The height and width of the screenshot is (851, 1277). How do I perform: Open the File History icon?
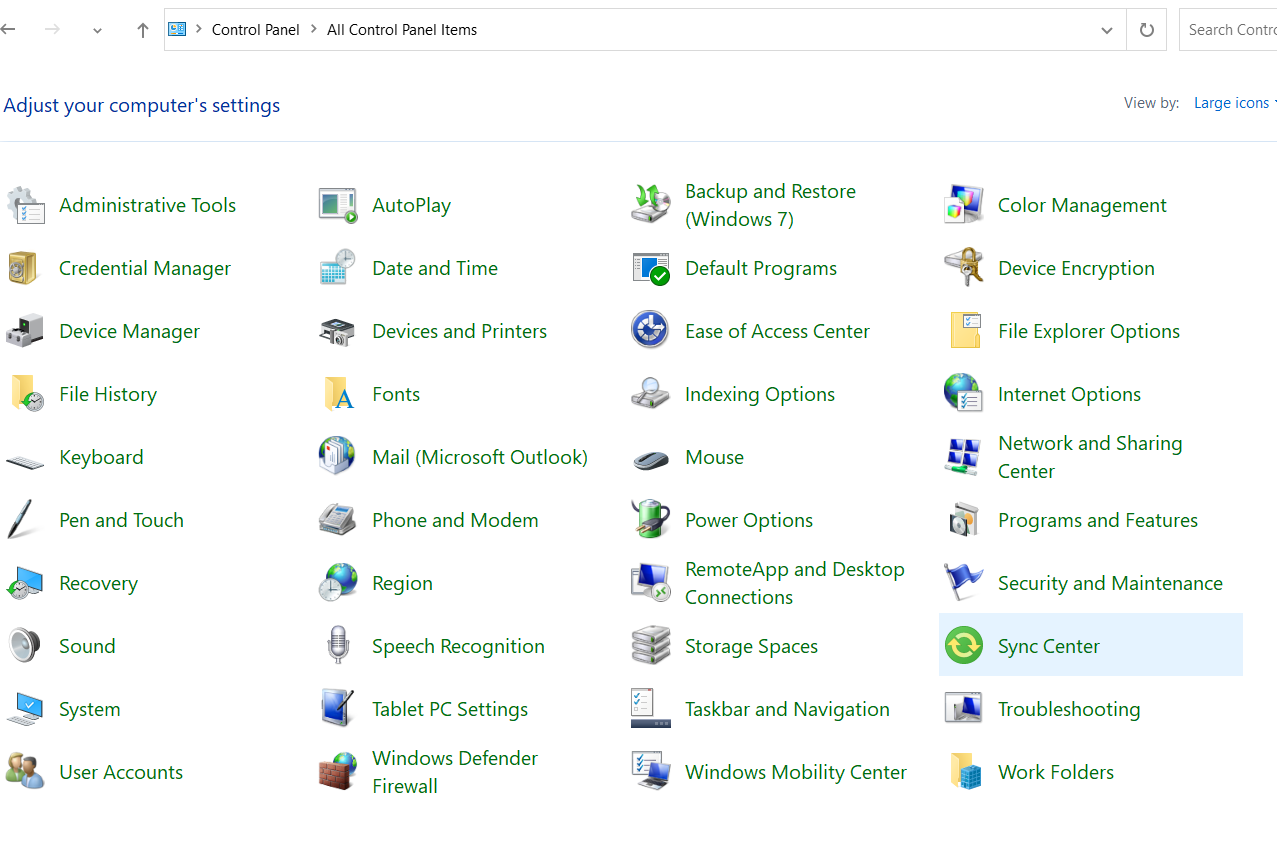click(25, 394)
